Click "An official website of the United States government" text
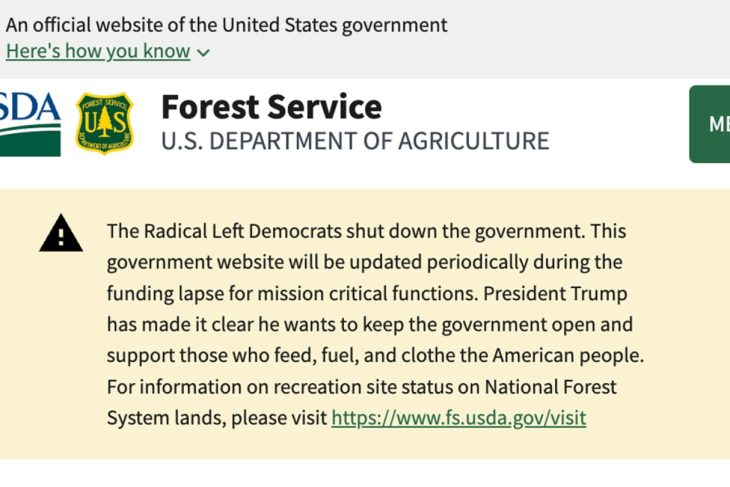This screenshot has width=730, height=487. pos(227,25)
